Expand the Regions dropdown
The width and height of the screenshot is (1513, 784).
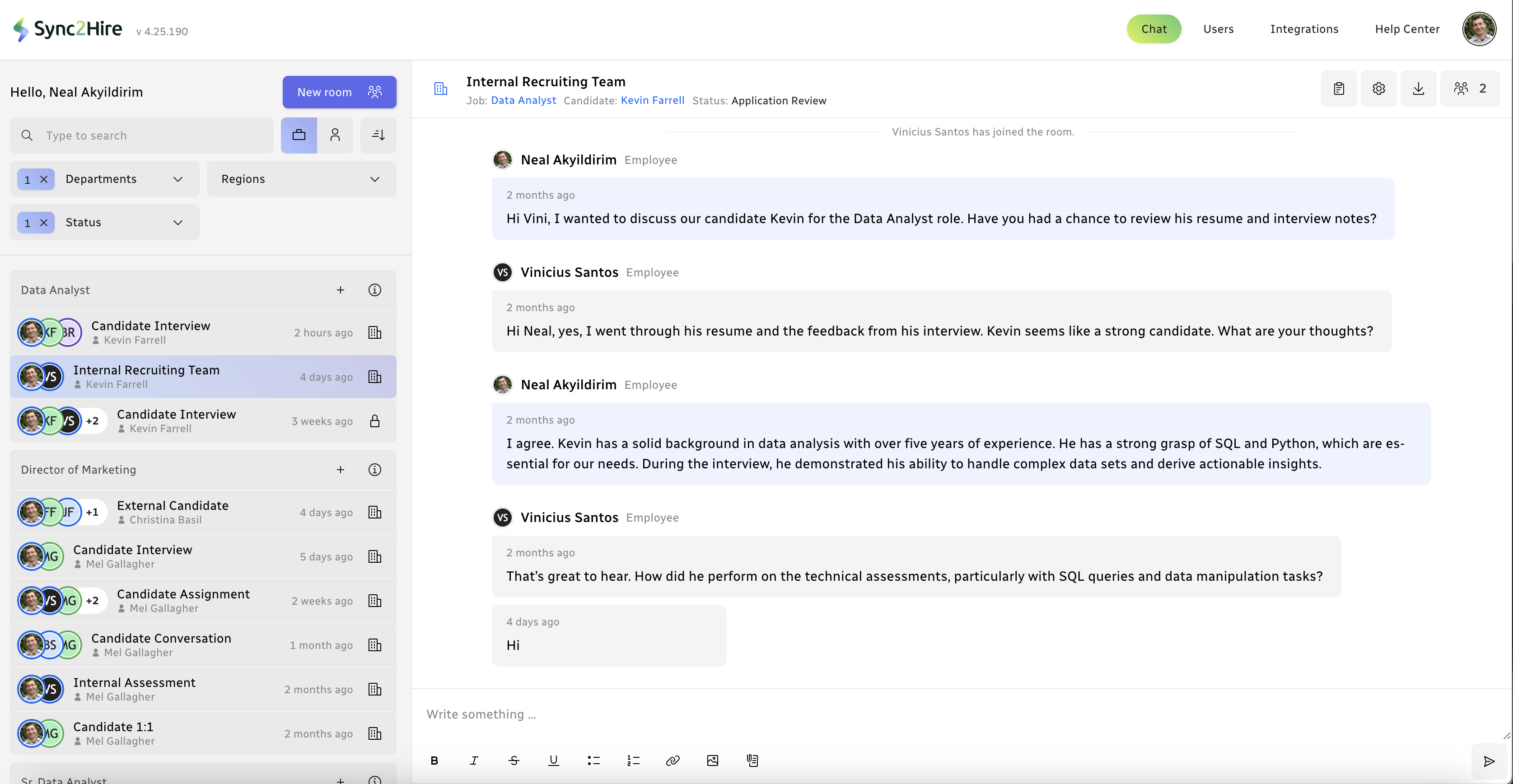(301, 179)
